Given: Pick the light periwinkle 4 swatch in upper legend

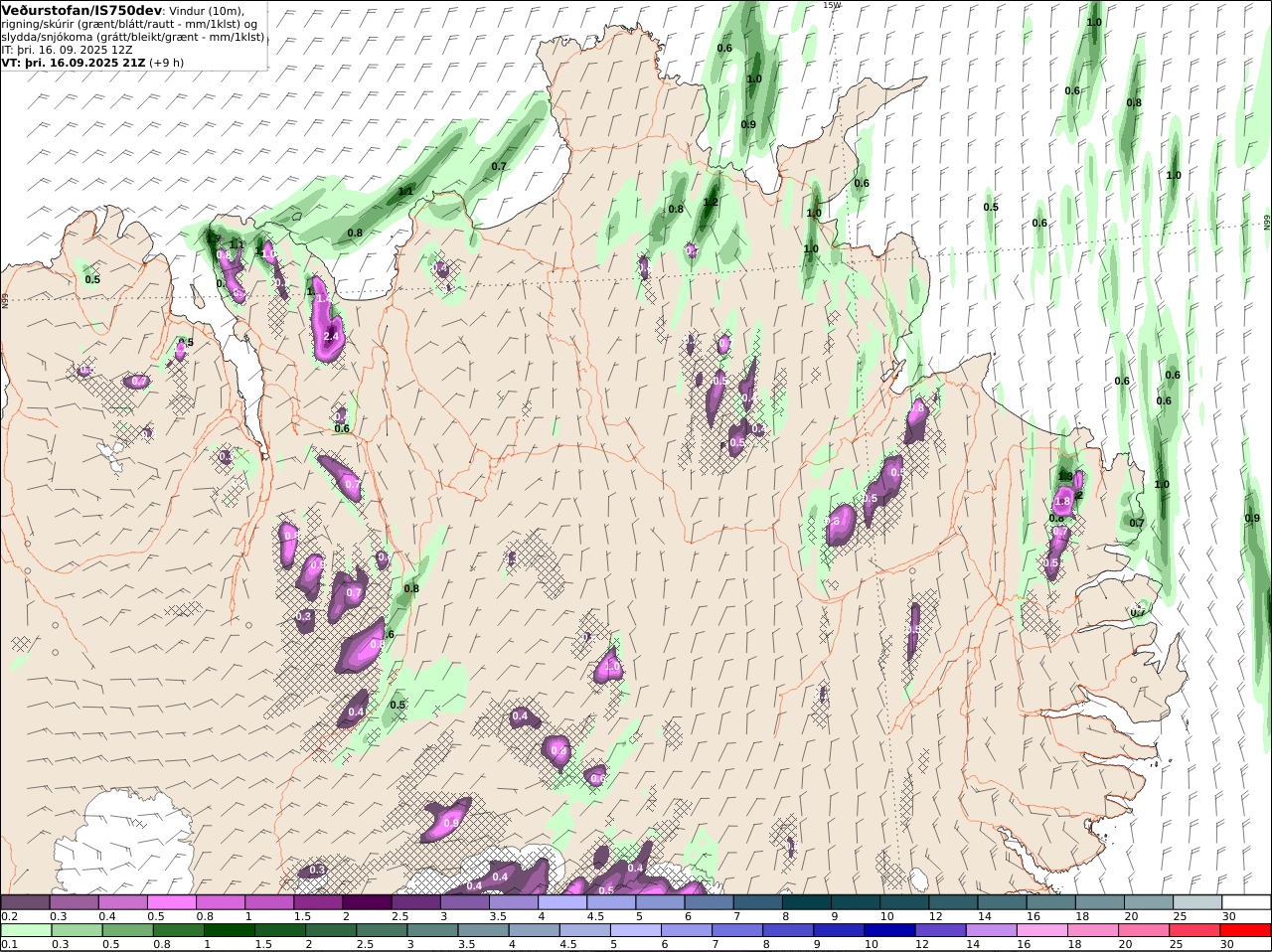Looking at the screenshot, I should [562, 902].
